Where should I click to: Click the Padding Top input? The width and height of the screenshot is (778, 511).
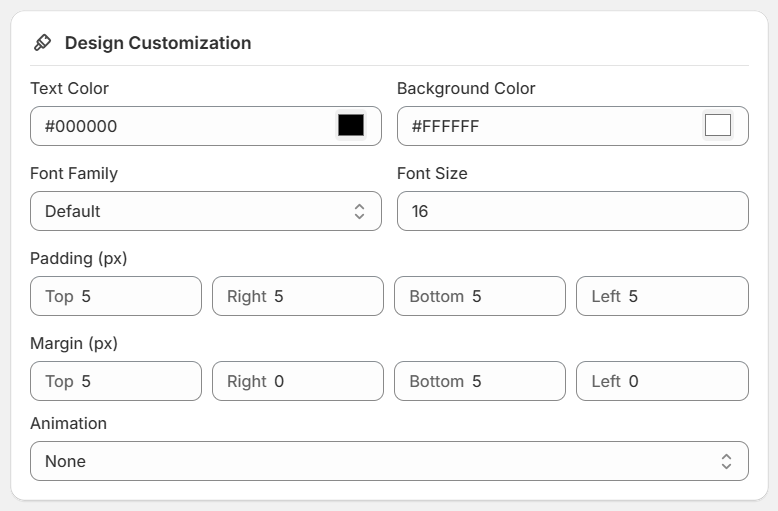click(x=130, y=296)
